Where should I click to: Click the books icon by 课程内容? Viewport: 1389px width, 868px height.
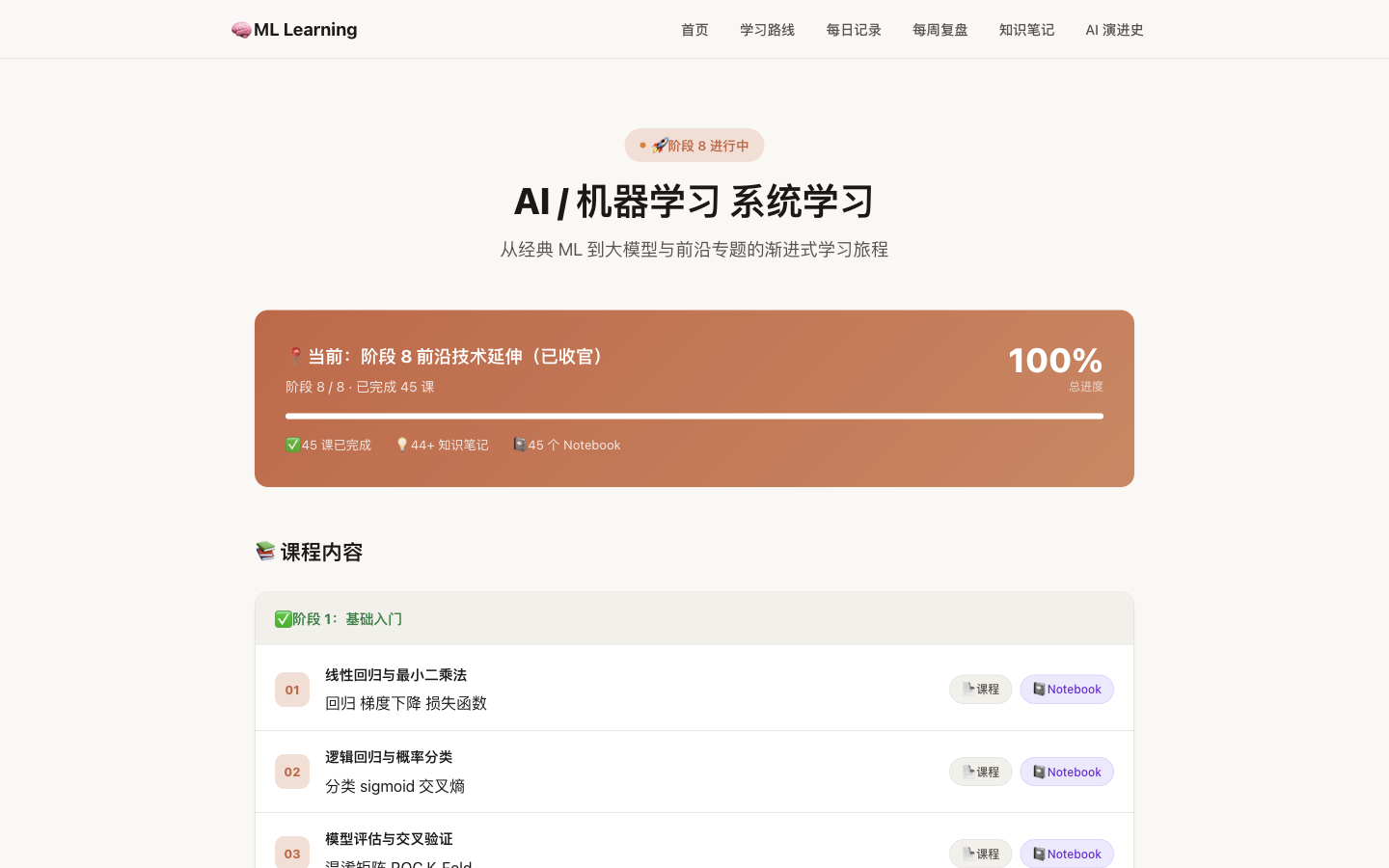click(x=265, y=552)
